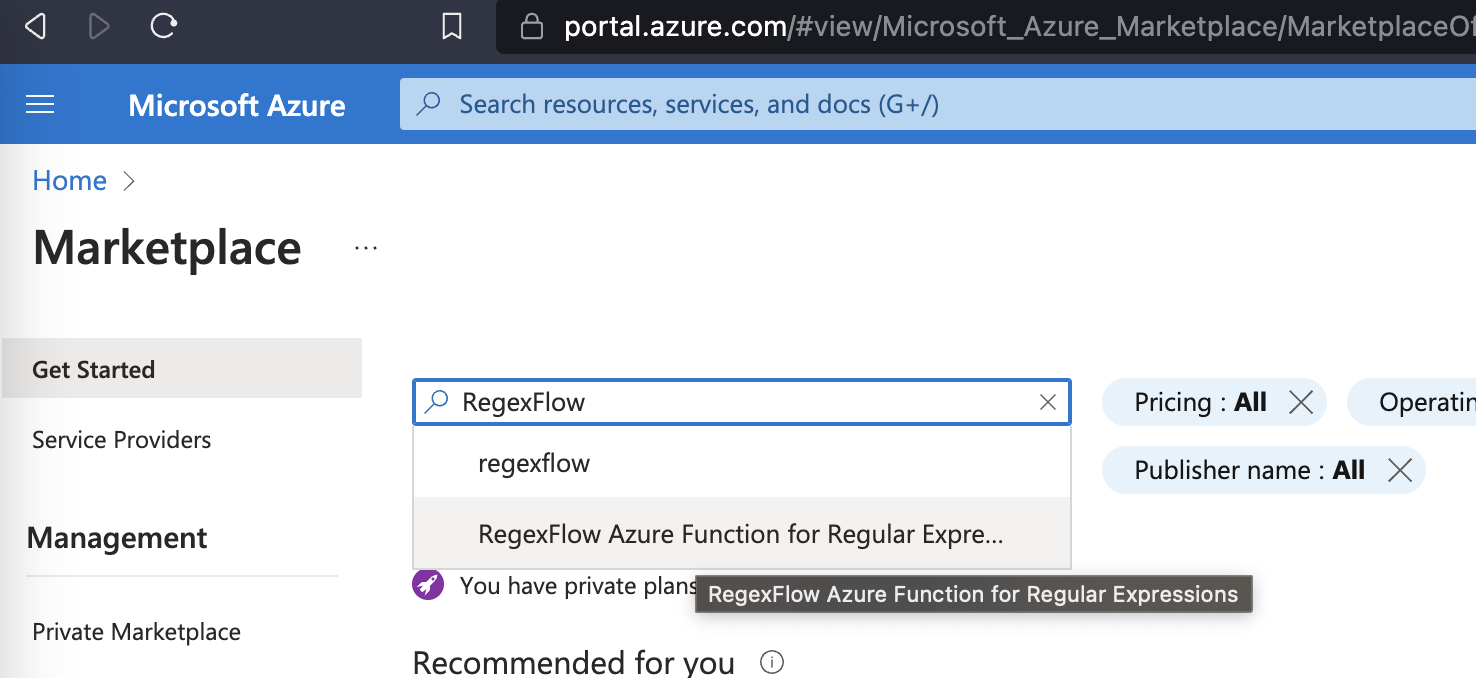The height and width of the screenshot is (678, 1476).
Task: Dismiss the Publisher name : All filter
Action: point(1398,470)
